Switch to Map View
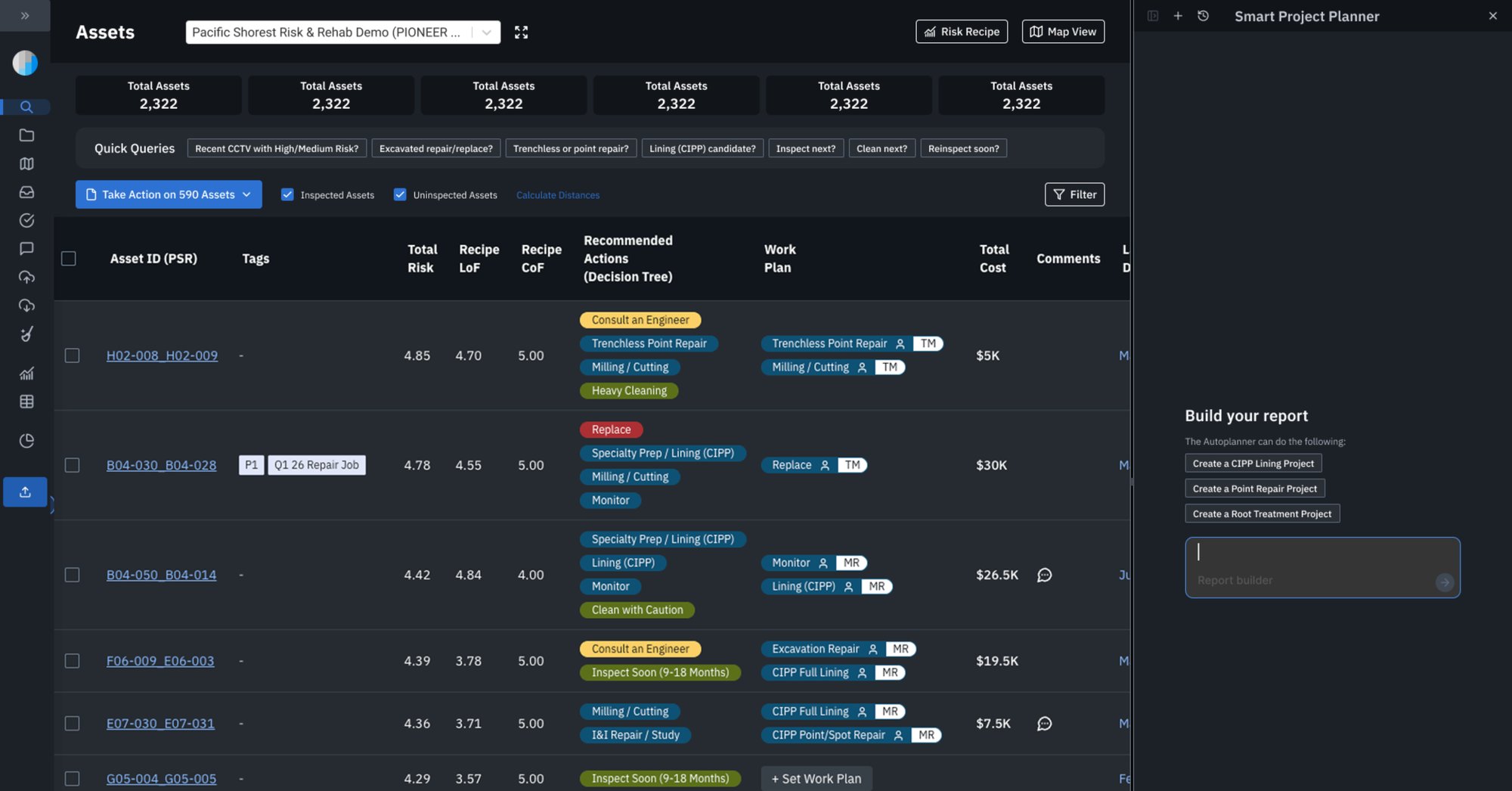1512x791 pixels. [x=1062, y=31]
